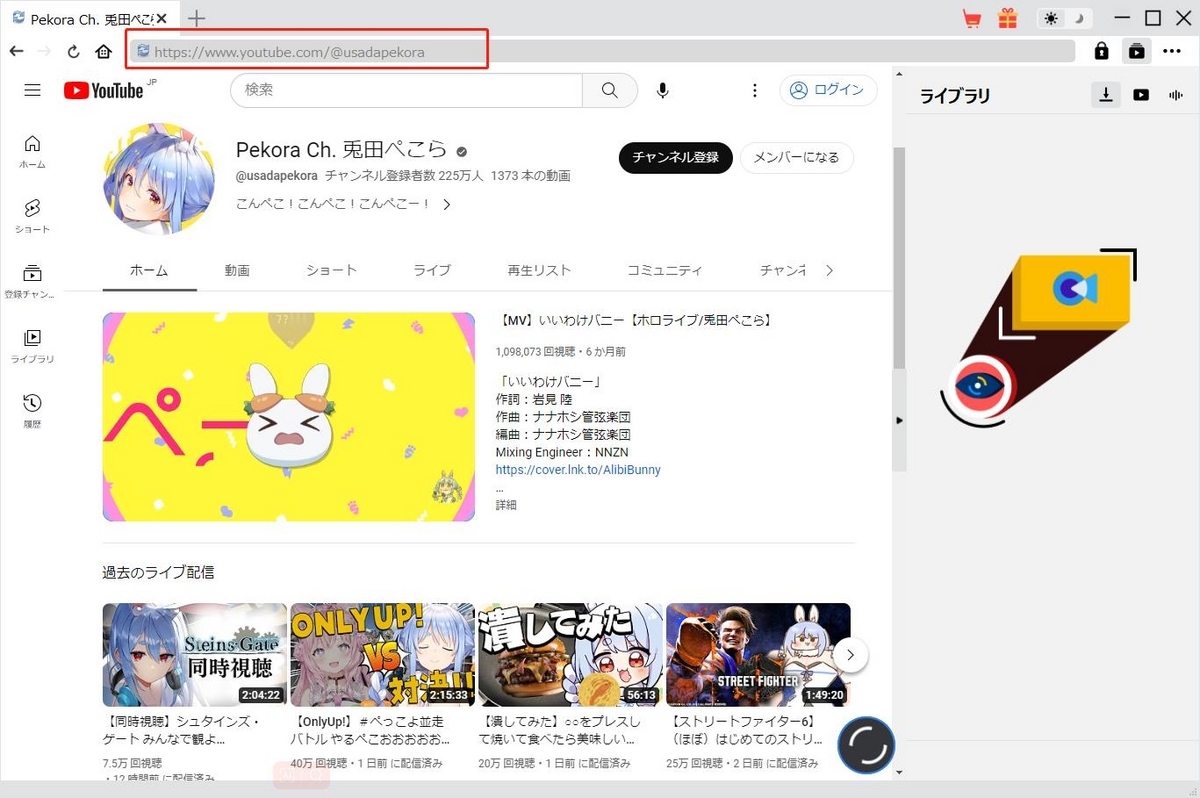
Task: Open the 【MV】いいわけバニー video title
Action: click(x=634, y=321)
